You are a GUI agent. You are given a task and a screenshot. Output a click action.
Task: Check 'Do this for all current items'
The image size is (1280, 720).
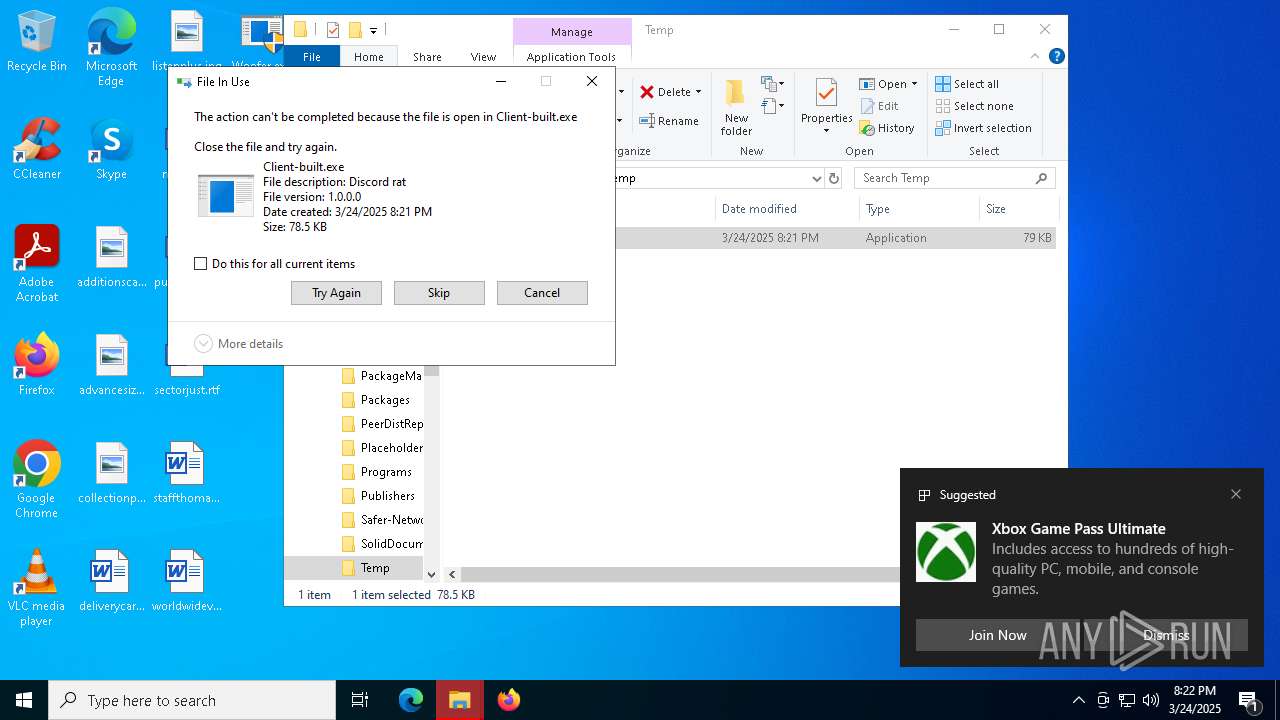[201, 264]
